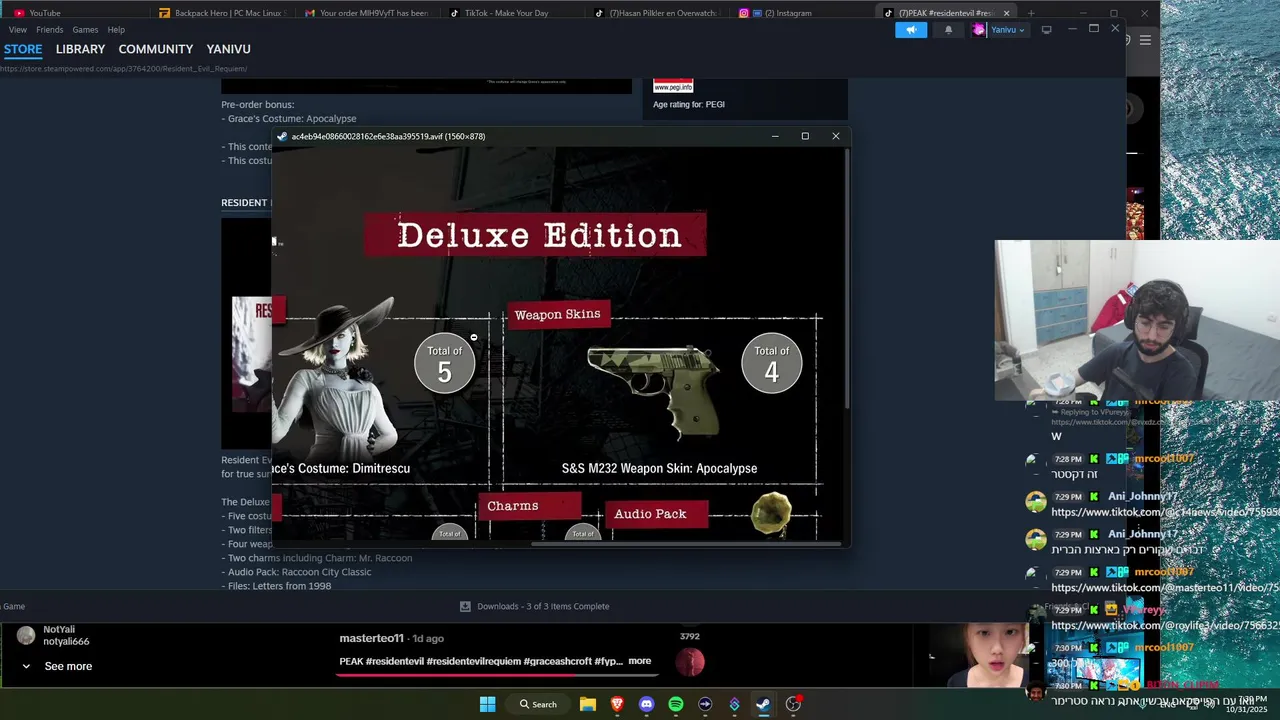Switch to the Gmail order browser tab
This screenshot has width=1280, height=720.
367,13
